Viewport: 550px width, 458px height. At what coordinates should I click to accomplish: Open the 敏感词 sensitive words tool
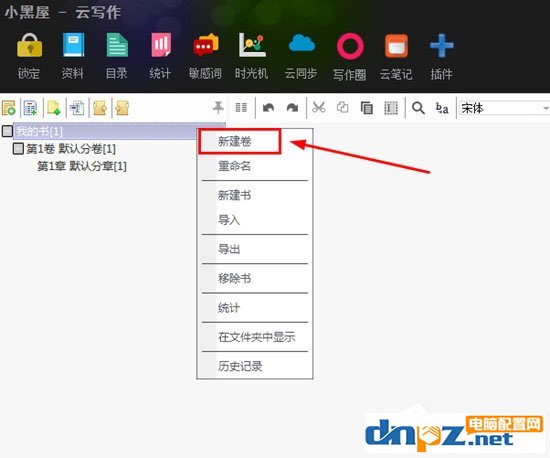(206, 45)
